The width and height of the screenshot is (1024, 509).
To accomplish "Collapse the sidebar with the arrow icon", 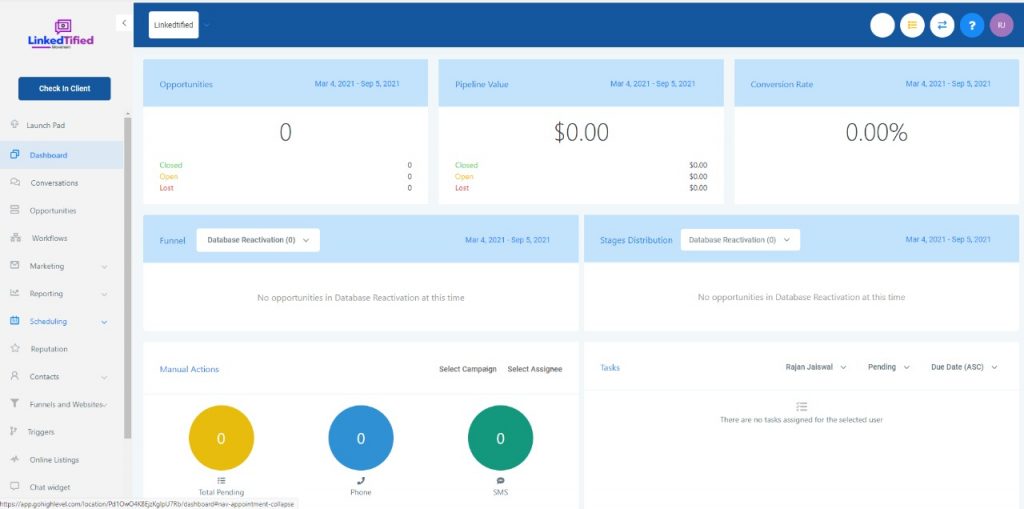I will click(124, 23).
